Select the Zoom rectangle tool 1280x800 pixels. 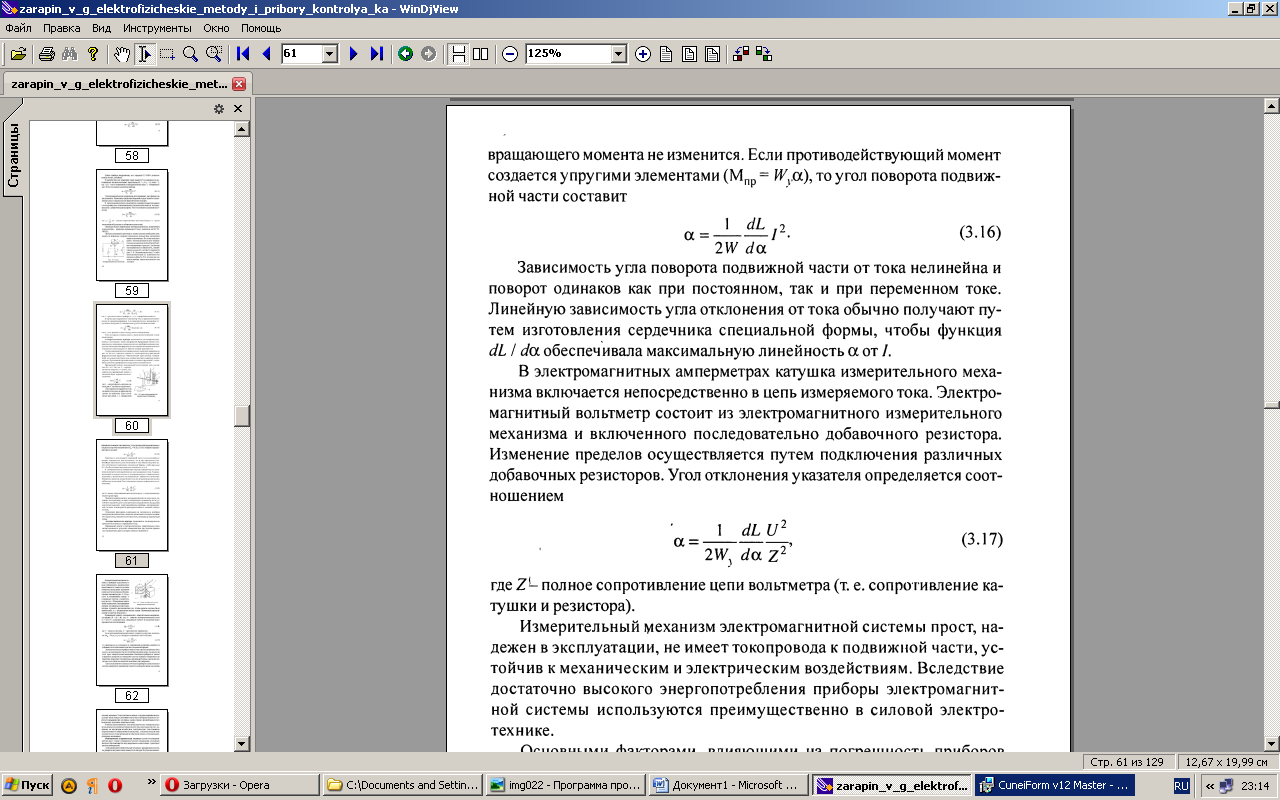click(x=213, y=54)
